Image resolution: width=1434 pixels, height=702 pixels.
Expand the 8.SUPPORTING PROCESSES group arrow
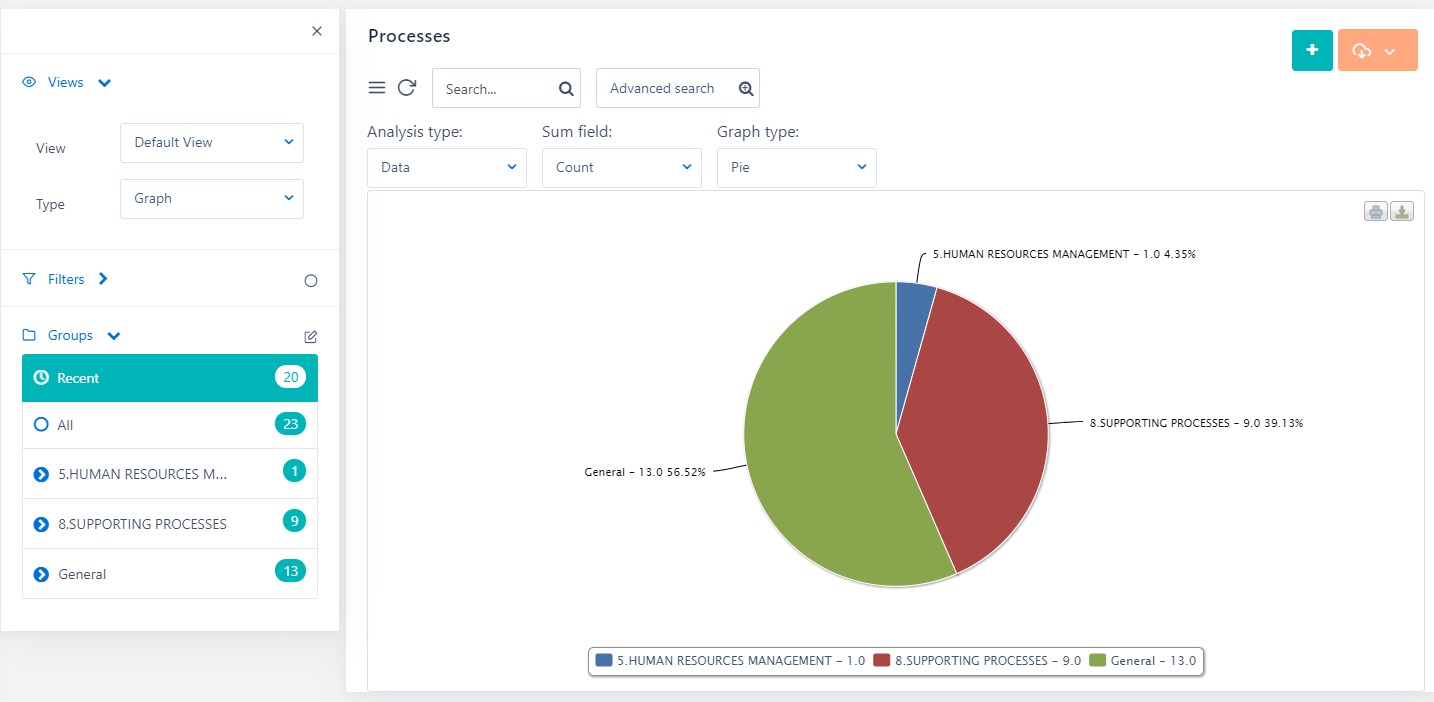[x=41, y=524]
